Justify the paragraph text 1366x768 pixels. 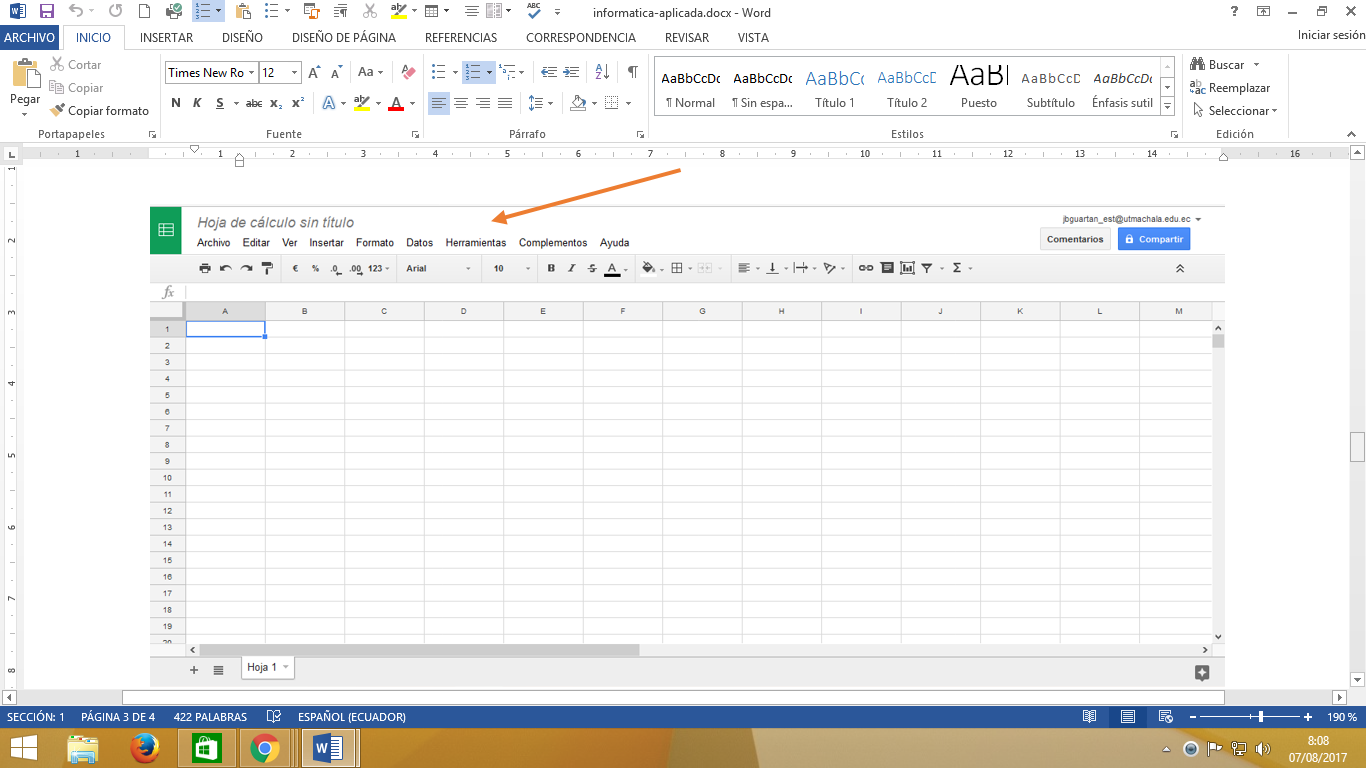tap(505, 103)
